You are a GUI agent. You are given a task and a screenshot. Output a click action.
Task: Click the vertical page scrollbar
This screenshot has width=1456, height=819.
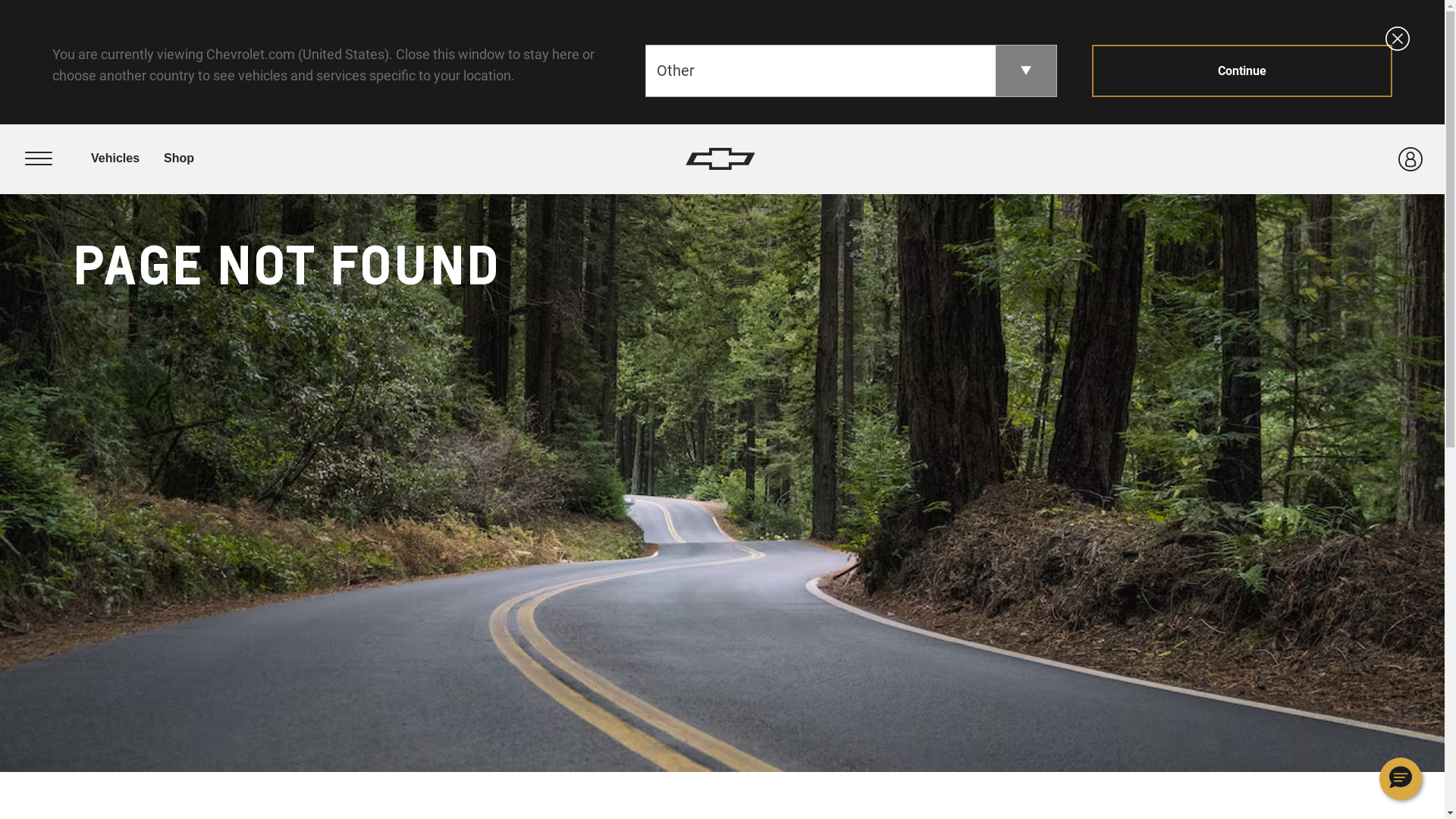tap(1450, 409)
